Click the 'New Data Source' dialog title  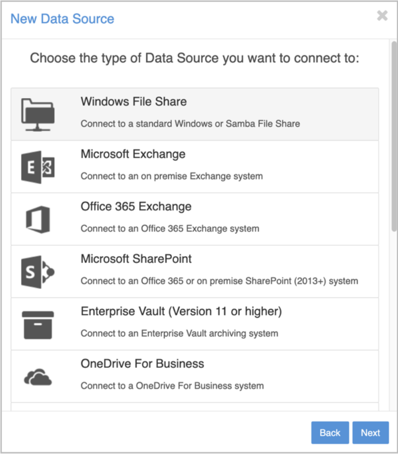pyautogui.click(x=62, y=19)
